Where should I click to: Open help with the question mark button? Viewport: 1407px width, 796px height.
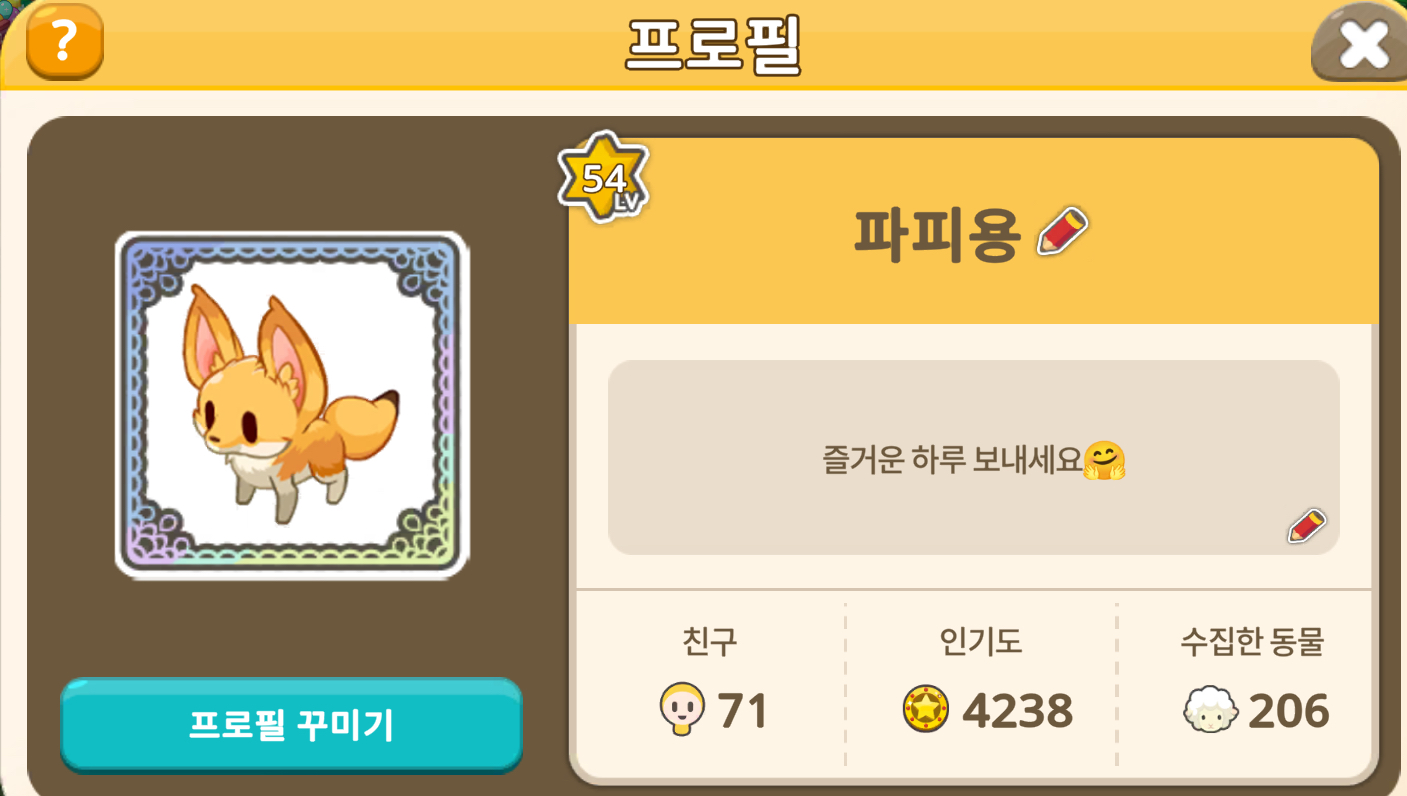pos(65,41)
